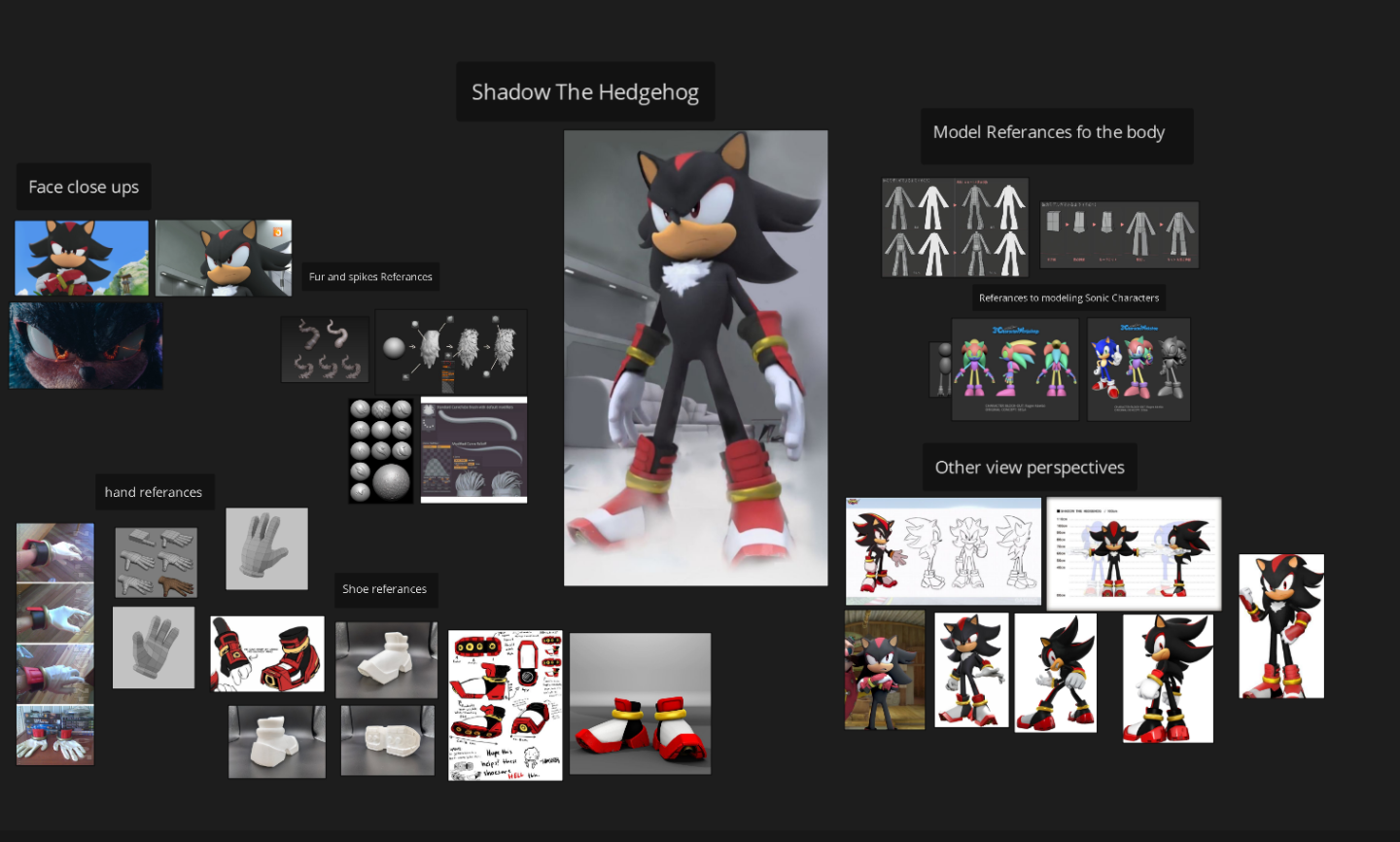The image size is (1400, 842).
Task: Select the lower gray glove wireframe image
Action: click(x=154, y=649)
